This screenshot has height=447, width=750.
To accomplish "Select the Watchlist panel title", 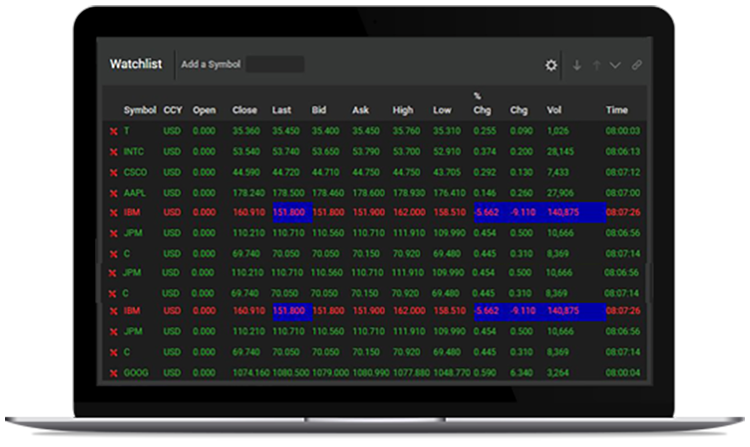I will (134, 64).
